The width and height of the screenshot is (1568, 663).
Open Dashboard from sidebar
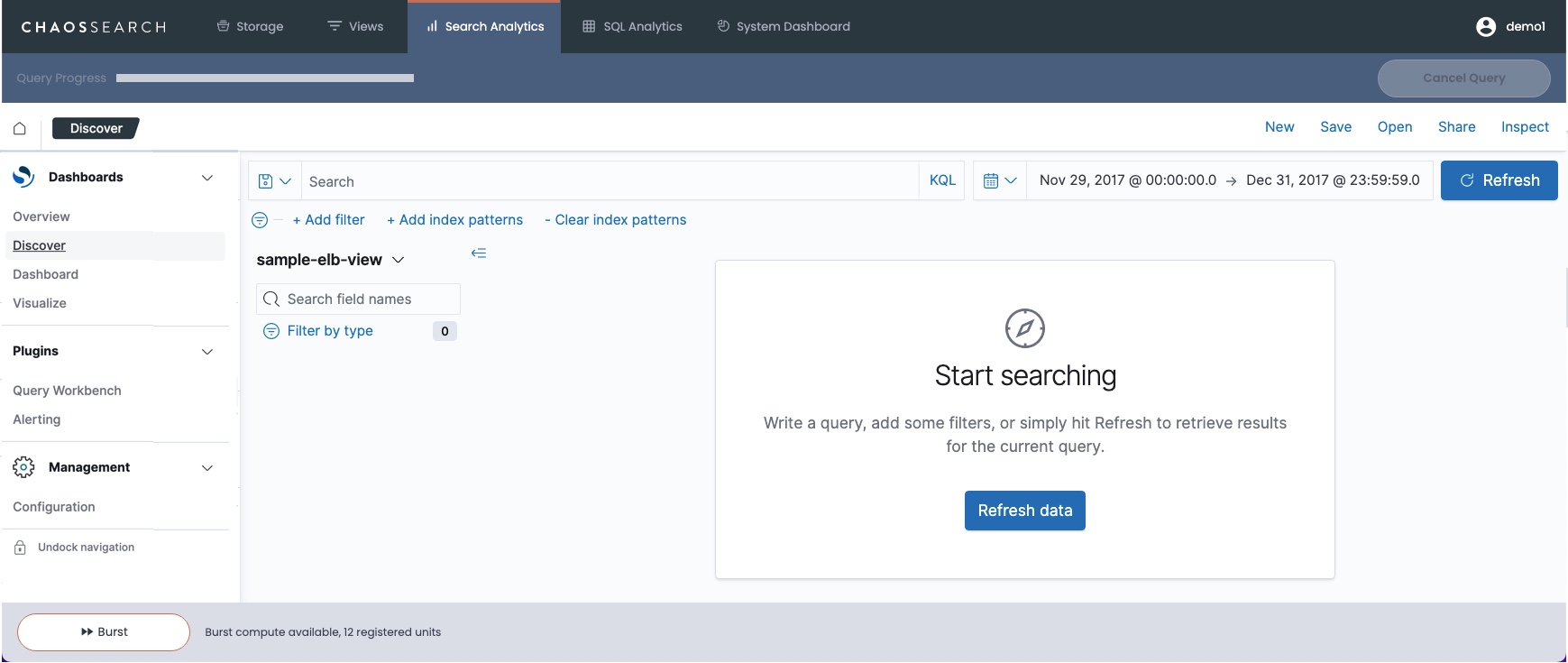pos(46,274)
